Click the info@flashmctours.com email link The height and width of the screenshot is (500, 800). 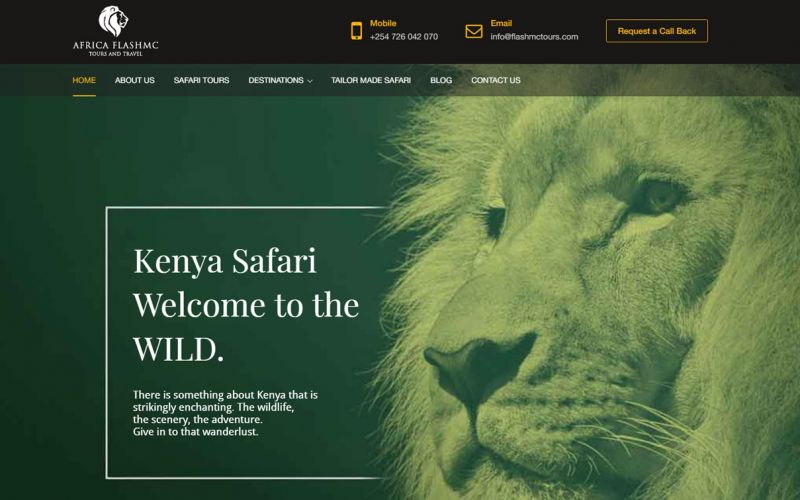coord(534,37)
